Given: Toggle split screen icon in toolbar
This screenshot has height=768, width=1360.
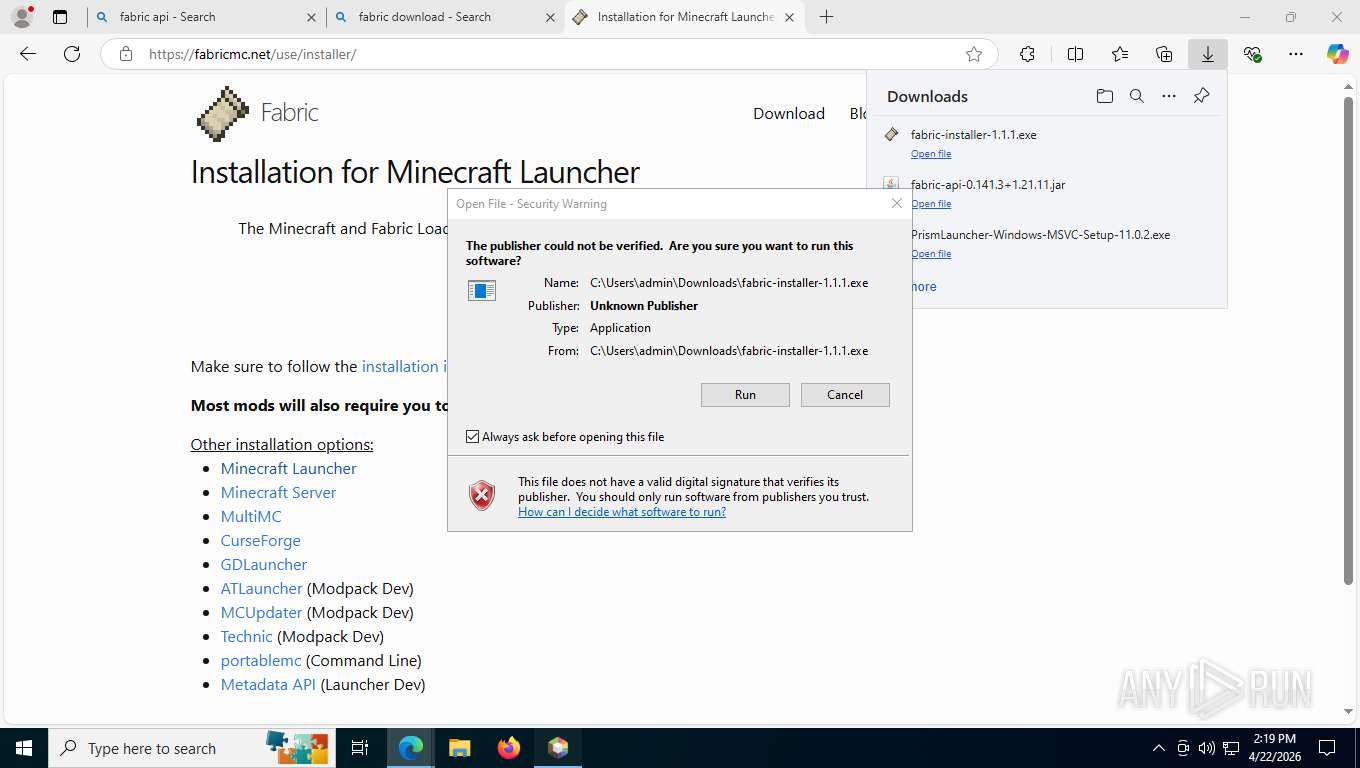Looking at the screenshot, I should tap(1076, 54).
